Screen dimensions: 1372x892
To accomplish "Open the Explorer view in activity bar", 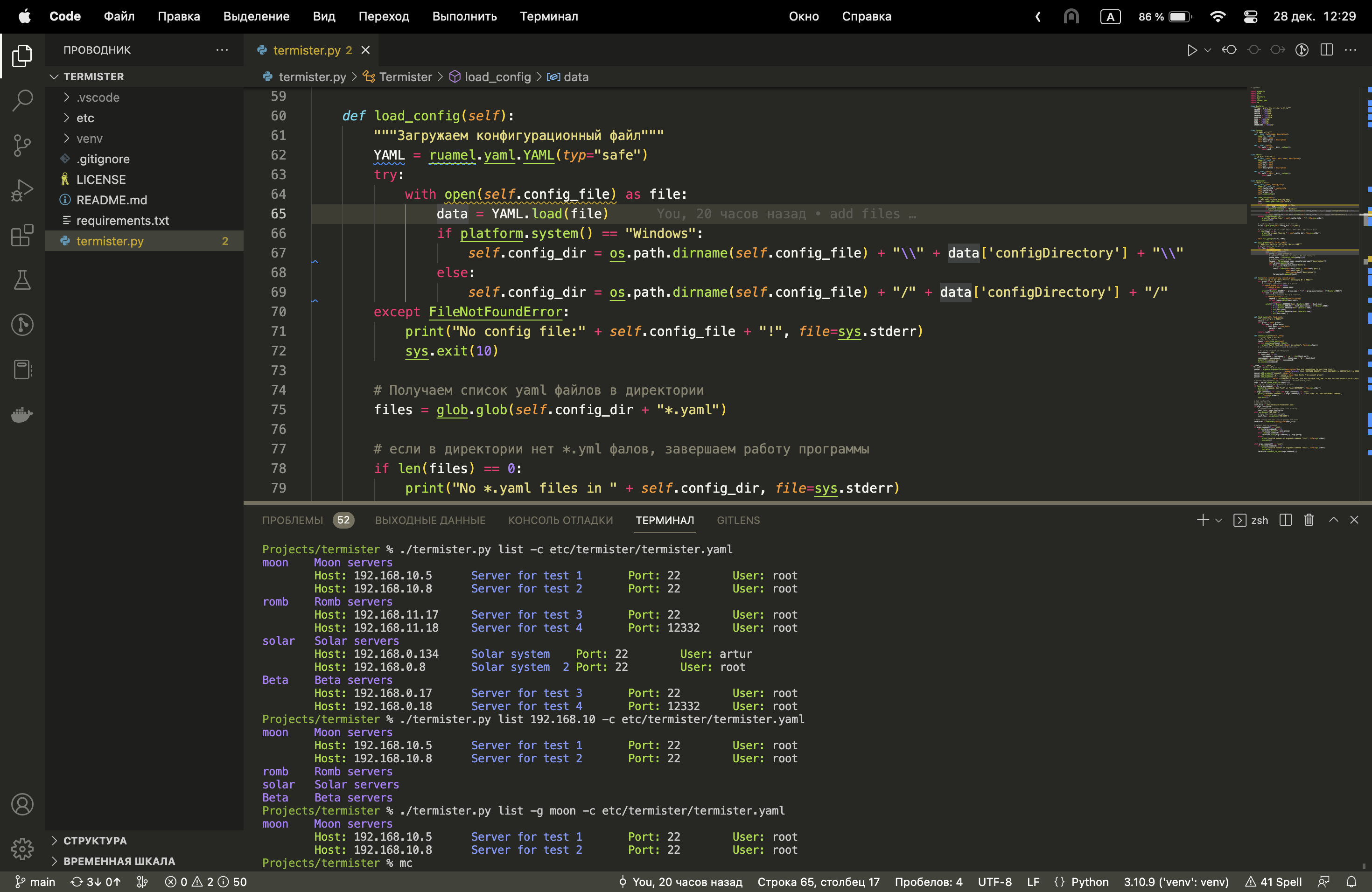I will pos(22,56).
